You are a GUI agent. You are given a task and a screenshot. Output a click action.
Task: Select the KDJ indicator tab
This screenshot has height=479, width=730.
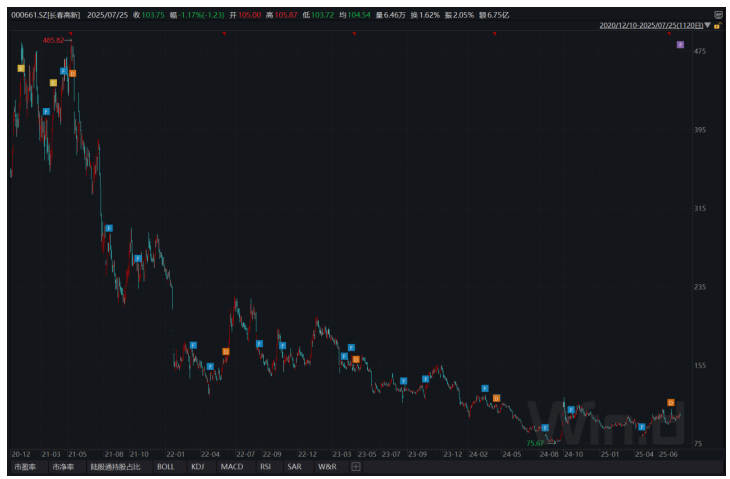point(198,467)
